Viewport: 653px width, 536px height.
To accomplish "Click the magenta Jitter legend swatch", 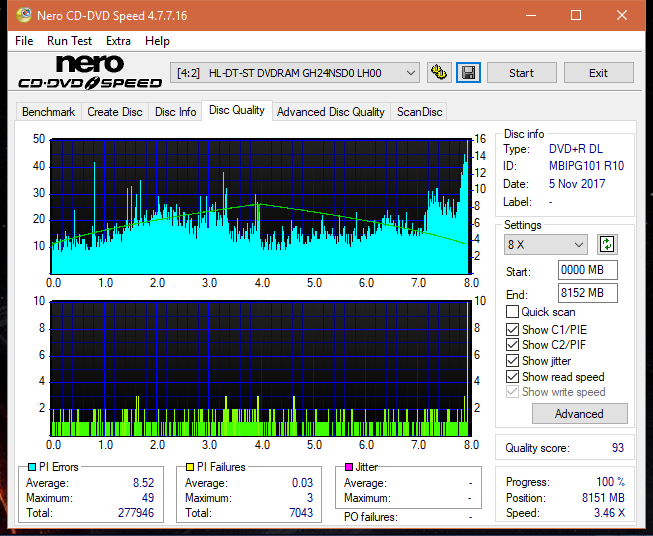I will [x=349, y=467].
